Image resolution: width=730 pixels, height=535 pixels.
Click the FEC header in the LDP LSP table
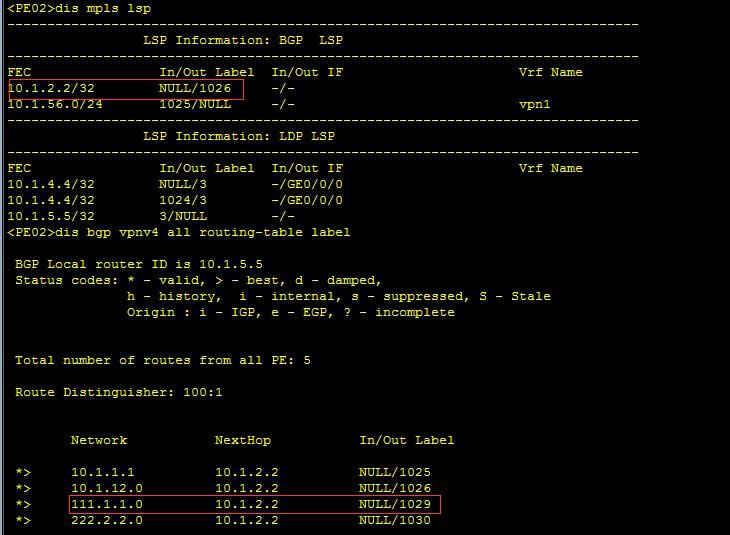tap(19, 168)
